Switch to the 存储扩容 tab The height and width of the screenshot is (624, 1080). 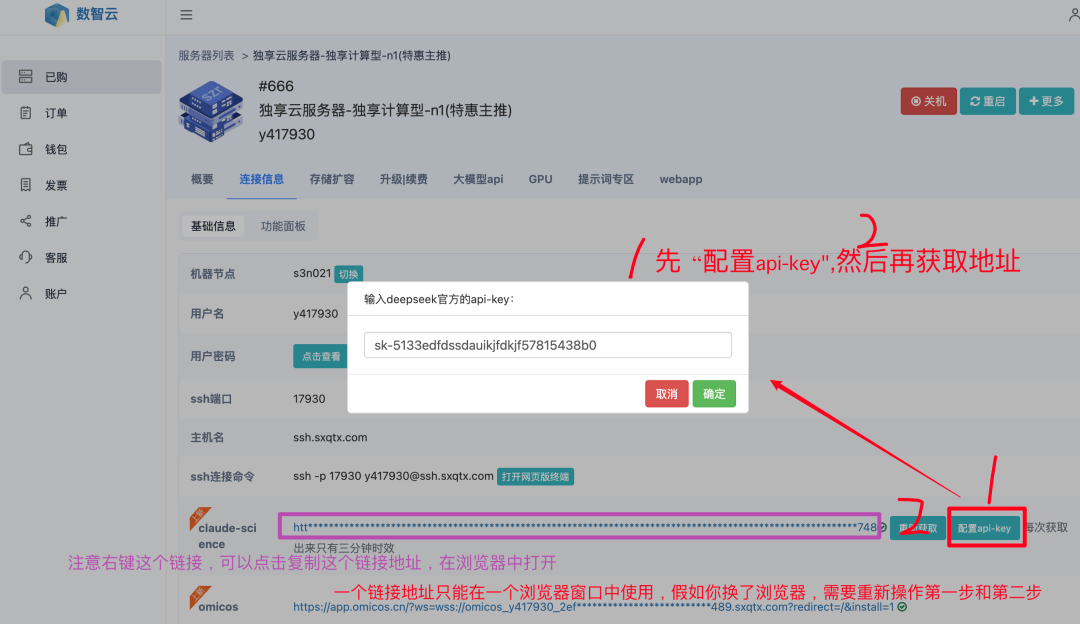tap(331, 179)
